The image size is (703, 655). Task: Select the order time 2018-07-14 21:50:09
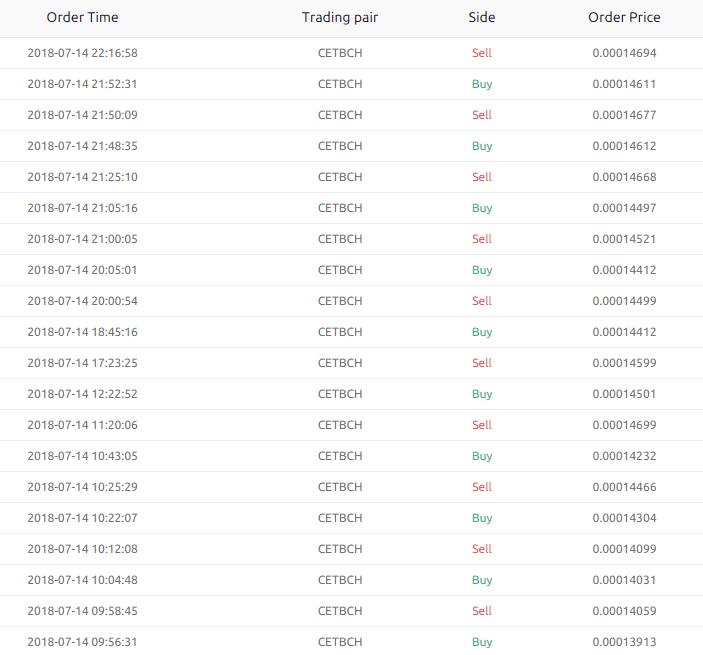click(82, 115)
